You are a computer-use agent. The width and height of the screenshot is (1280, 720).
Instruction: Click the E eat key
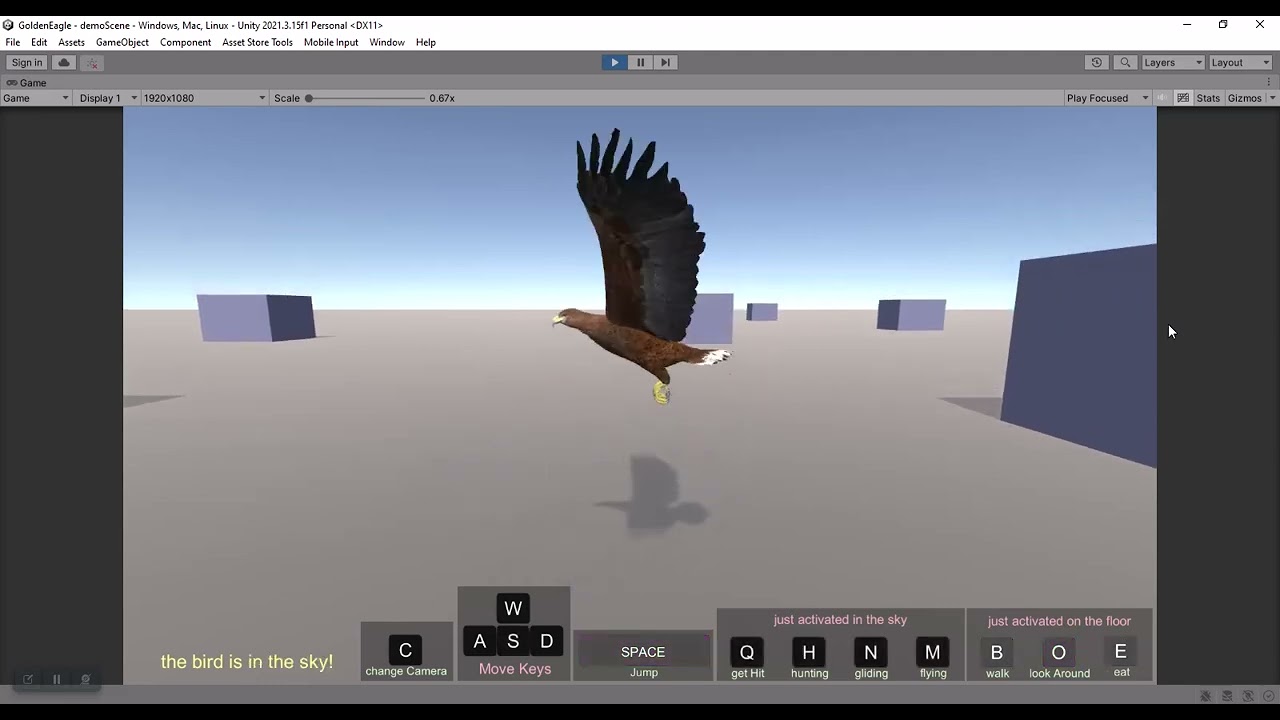(1120, 652)
